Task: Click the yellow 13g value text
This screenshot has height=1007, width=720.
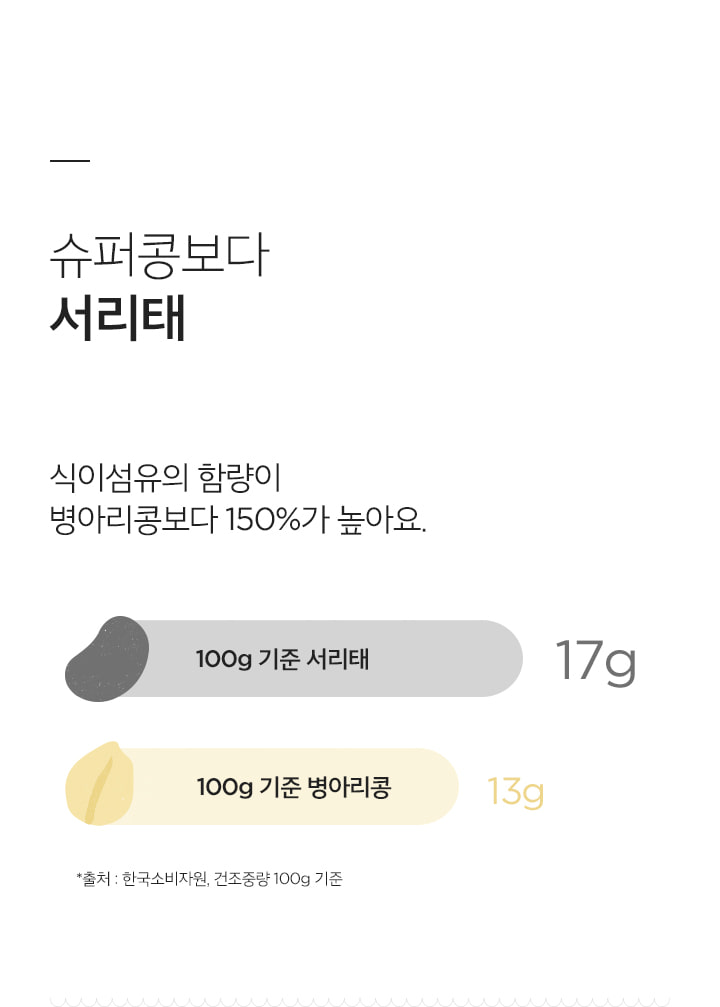Action: (515, 792)
